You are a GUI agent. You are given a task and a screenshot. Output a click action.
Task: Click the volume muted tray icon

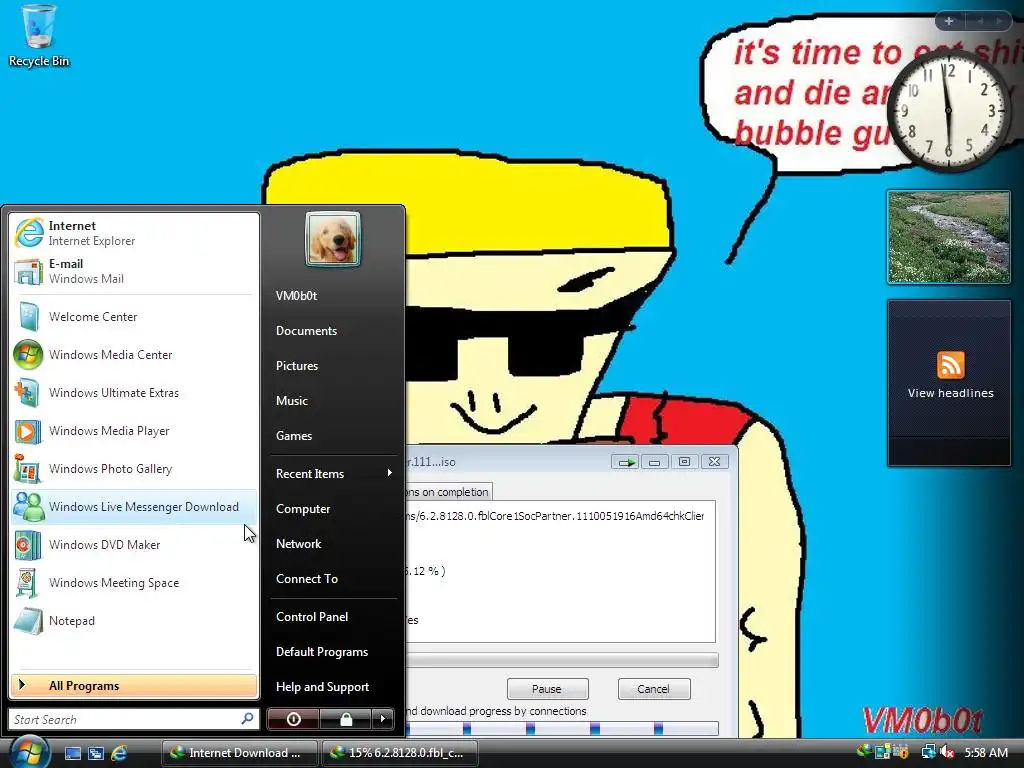(946, 752)
